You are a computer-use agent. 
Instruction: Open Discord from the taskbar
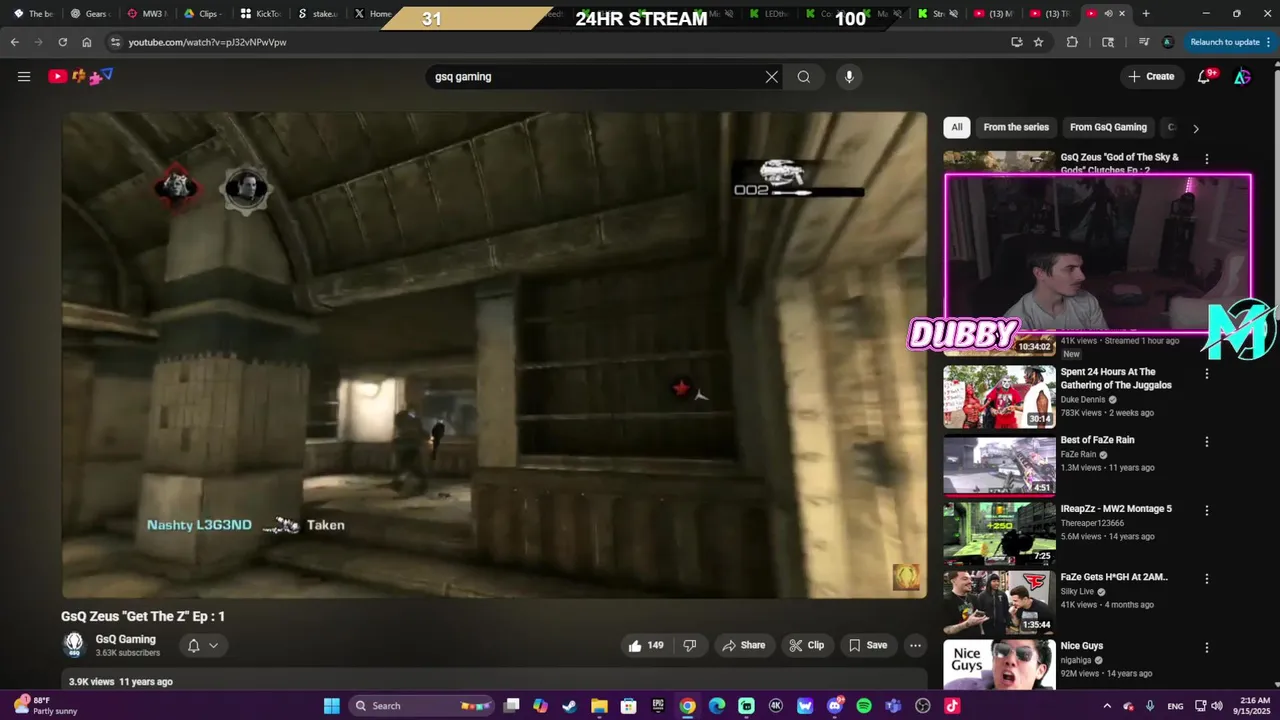tap(835, 706)
